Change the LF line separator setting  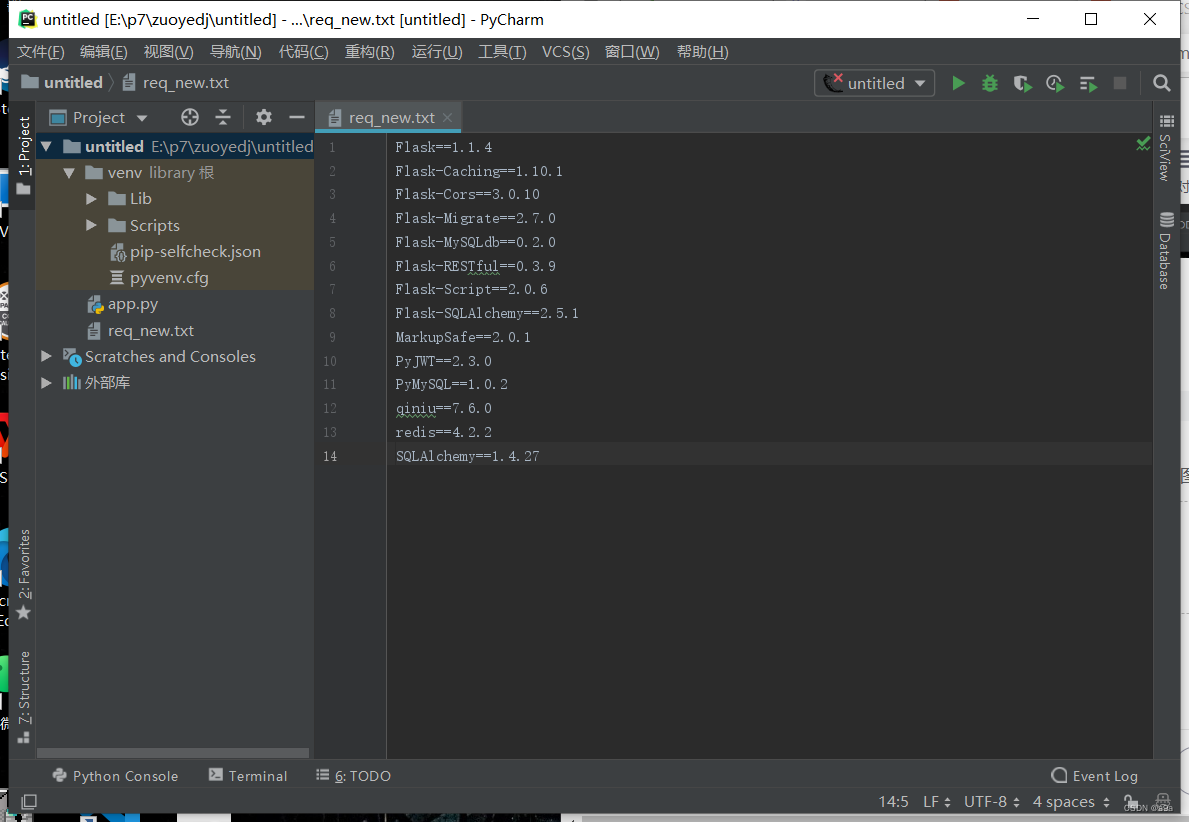tap(936, 802)
